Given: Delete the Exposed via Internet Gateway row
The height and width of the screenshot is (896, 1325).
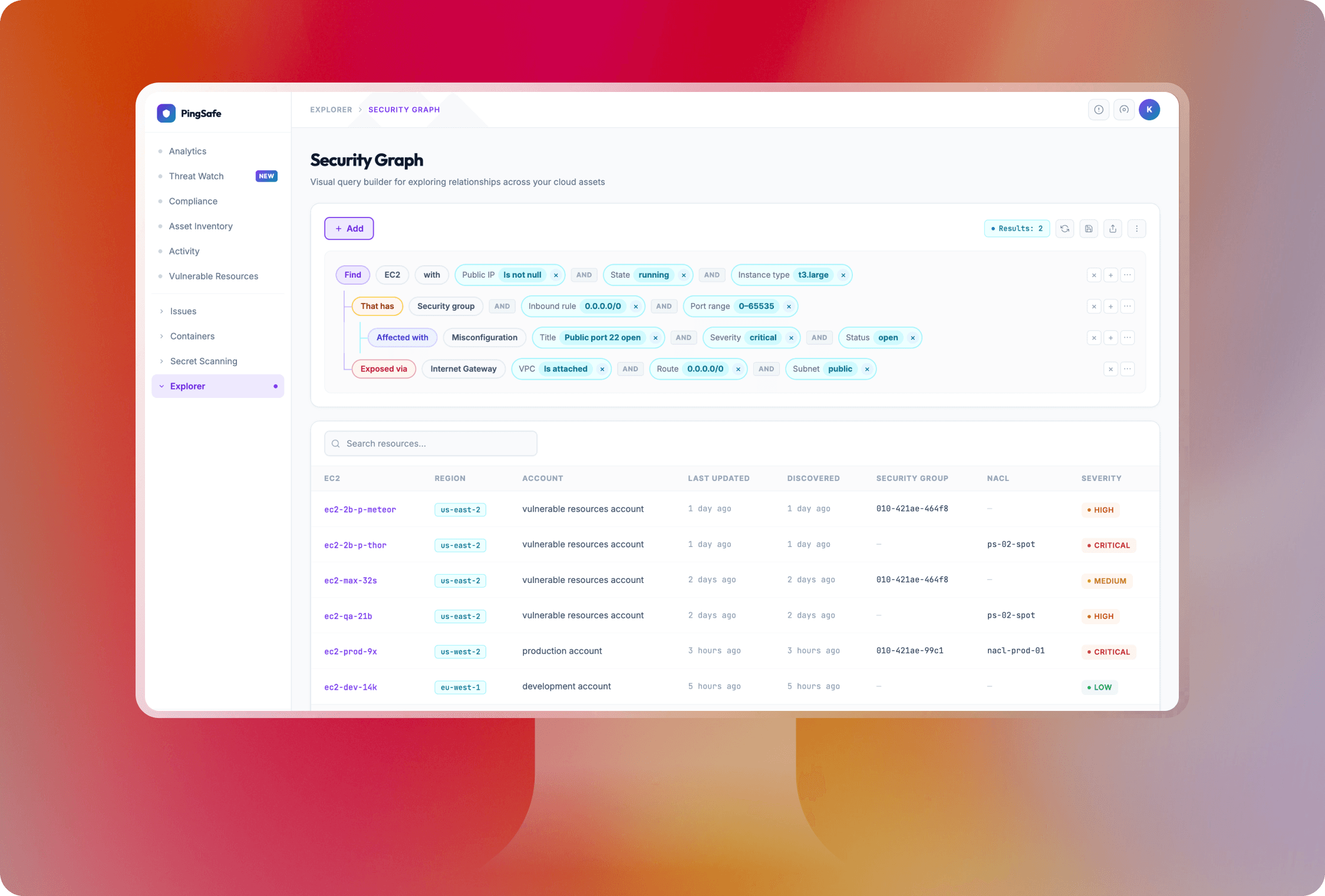Looking at the screenshot, I should click(1110, 369).
